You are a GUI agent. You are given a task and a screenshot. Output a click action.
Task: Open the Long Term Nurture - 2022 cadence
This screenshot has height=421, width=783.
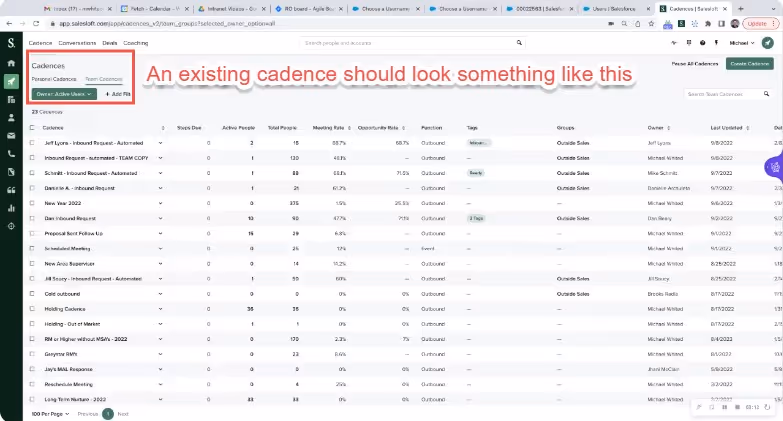tap(75, 400)
